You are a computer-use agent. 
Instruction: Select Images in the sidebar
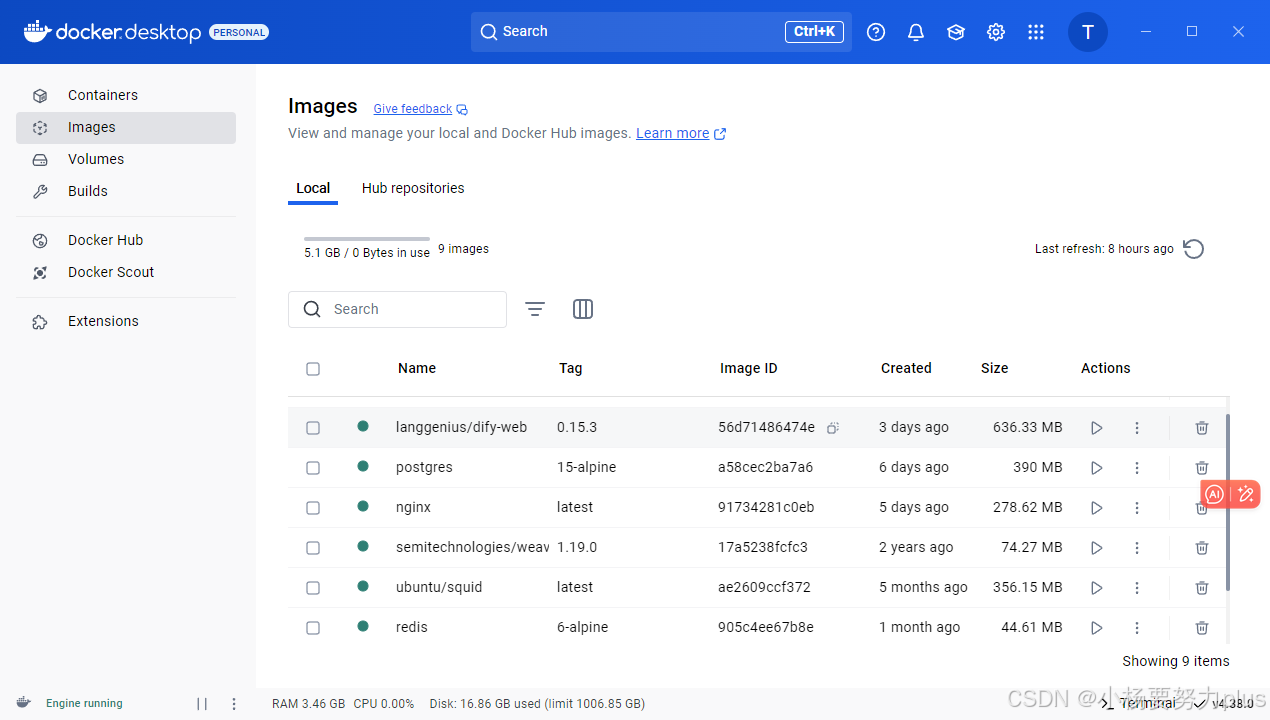coord(126,128)
